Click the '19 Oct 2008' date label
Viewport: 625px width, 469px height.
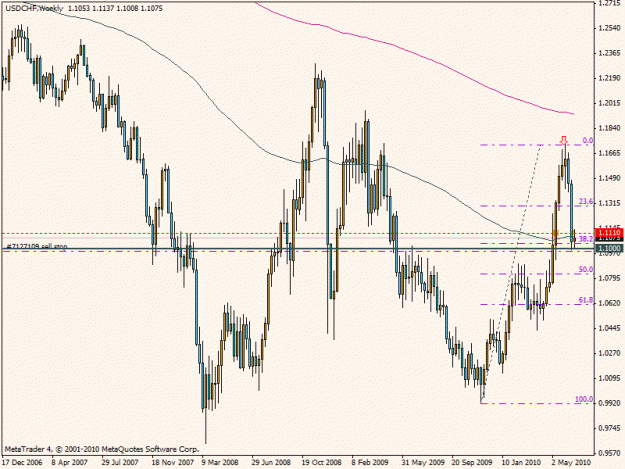[x=321, y=462]
